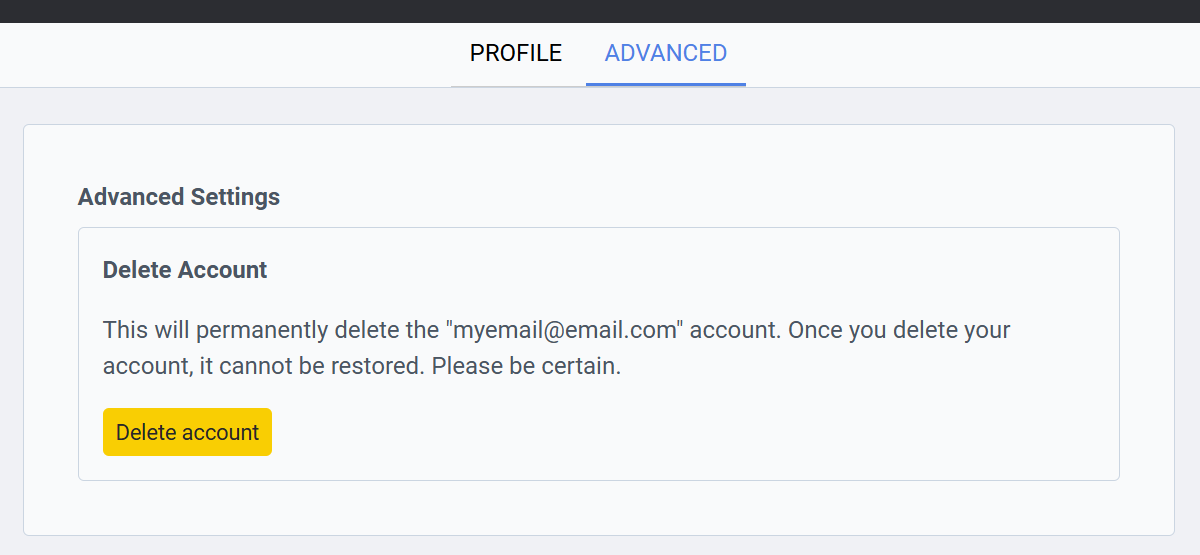
Task: Click the gray line under the PROFILE tab
Action: (x=516, y=86)
